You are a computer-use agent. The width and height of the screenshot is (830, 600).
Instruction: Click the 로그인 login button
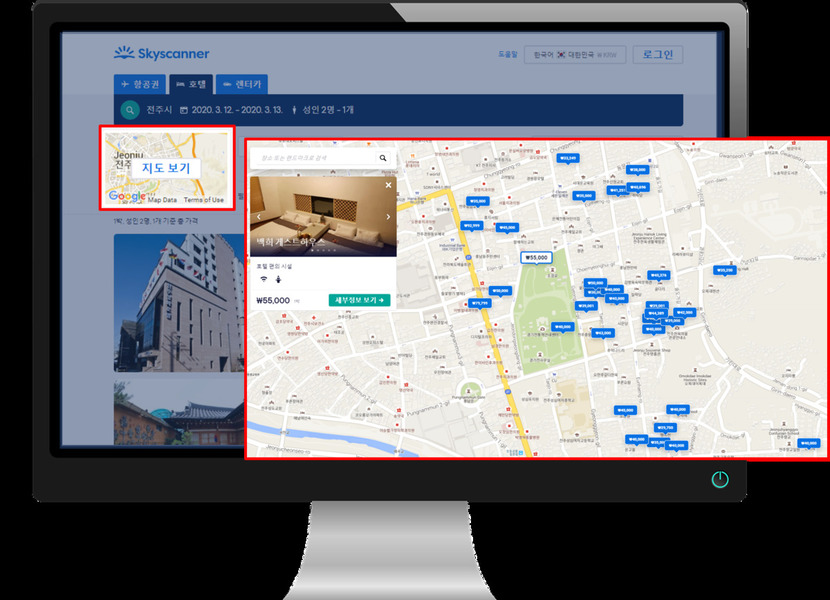click(x=657, y=55)
